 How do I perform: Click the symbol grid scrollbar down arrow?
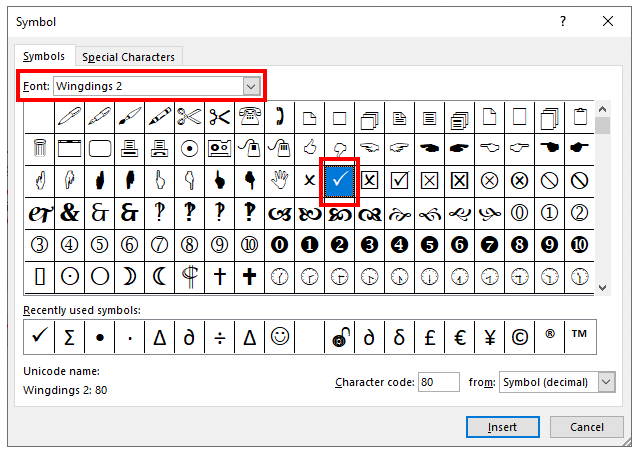tap(602, 287)
